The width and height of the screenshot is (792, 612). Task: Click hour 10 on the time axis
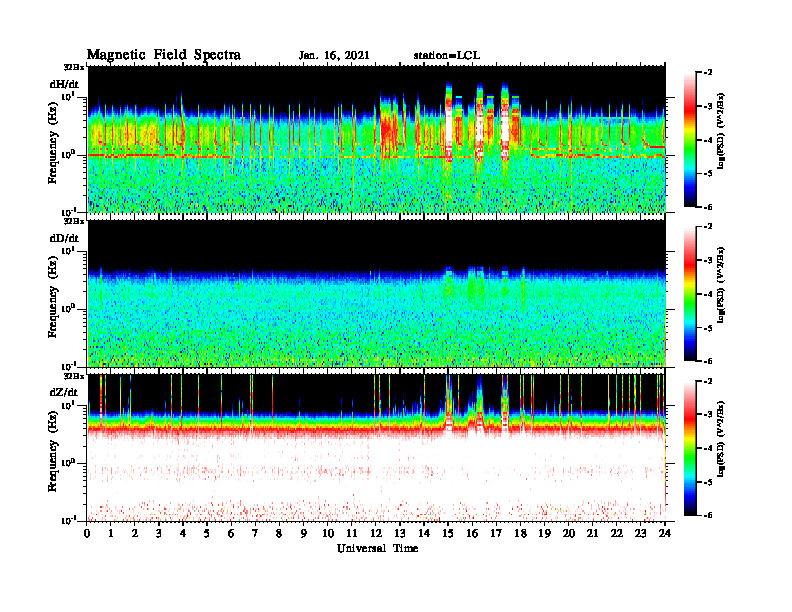[328, 534]
